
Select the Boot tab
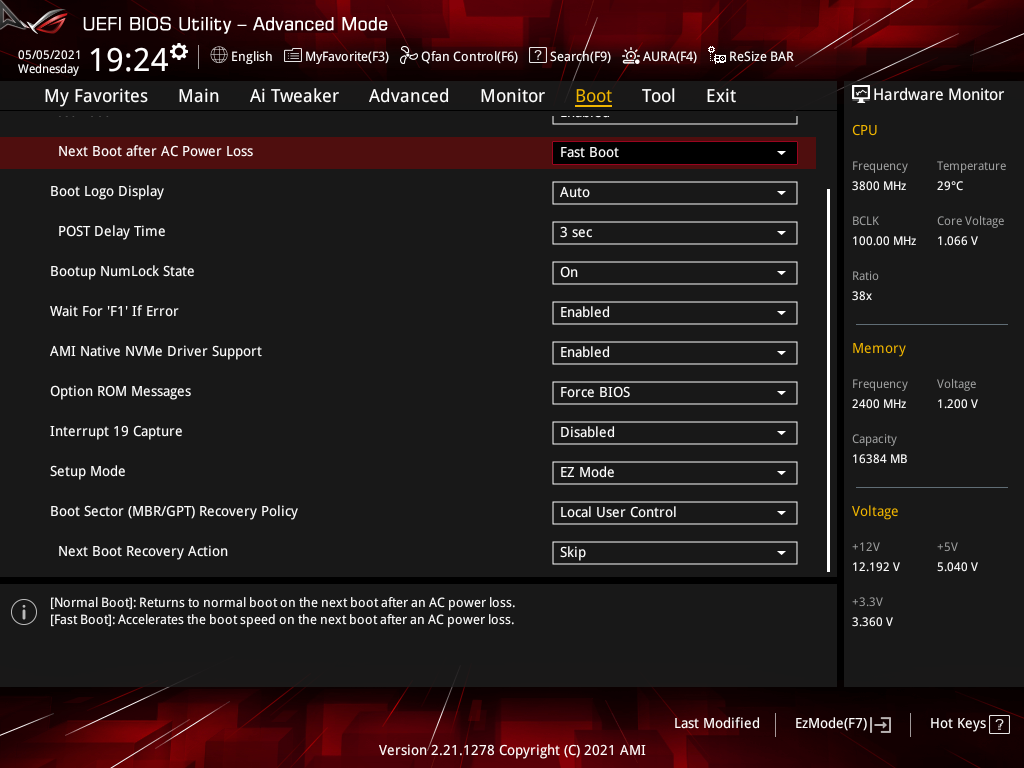coord(593,96)
